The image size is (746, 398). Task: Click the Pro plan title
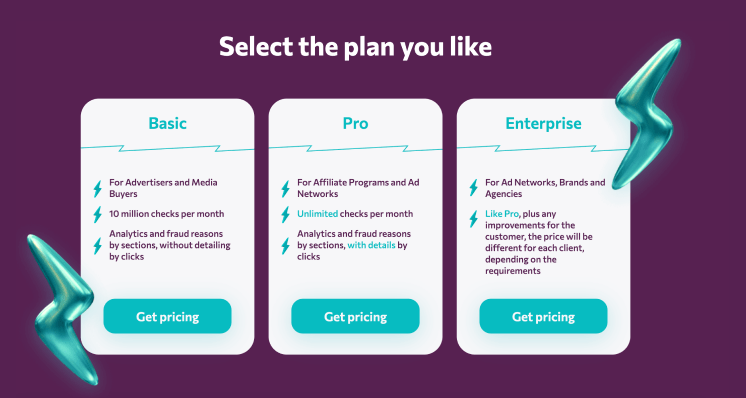click(x=355, y=123)
